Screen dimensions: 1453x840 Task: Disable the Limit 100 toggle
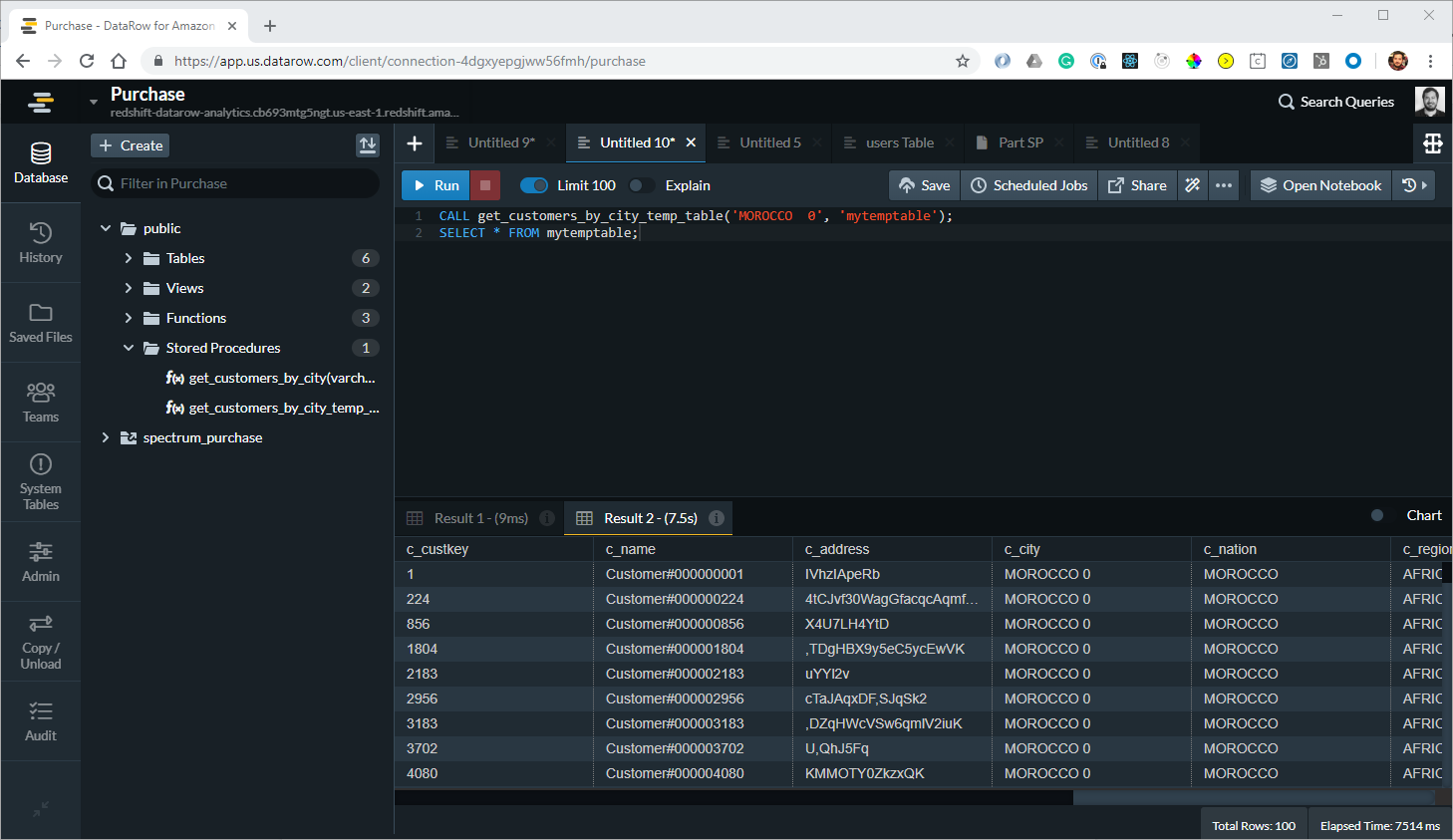tap(534, 185)
